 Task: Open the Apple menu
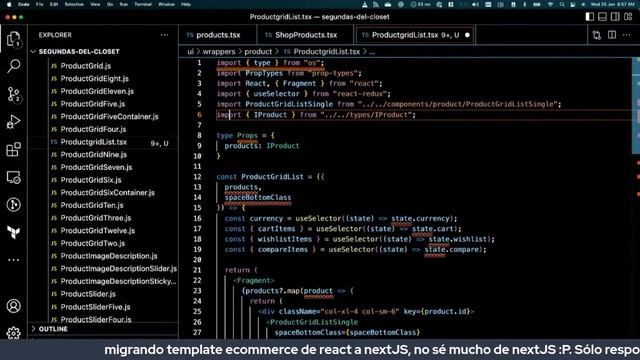[9, 4]
